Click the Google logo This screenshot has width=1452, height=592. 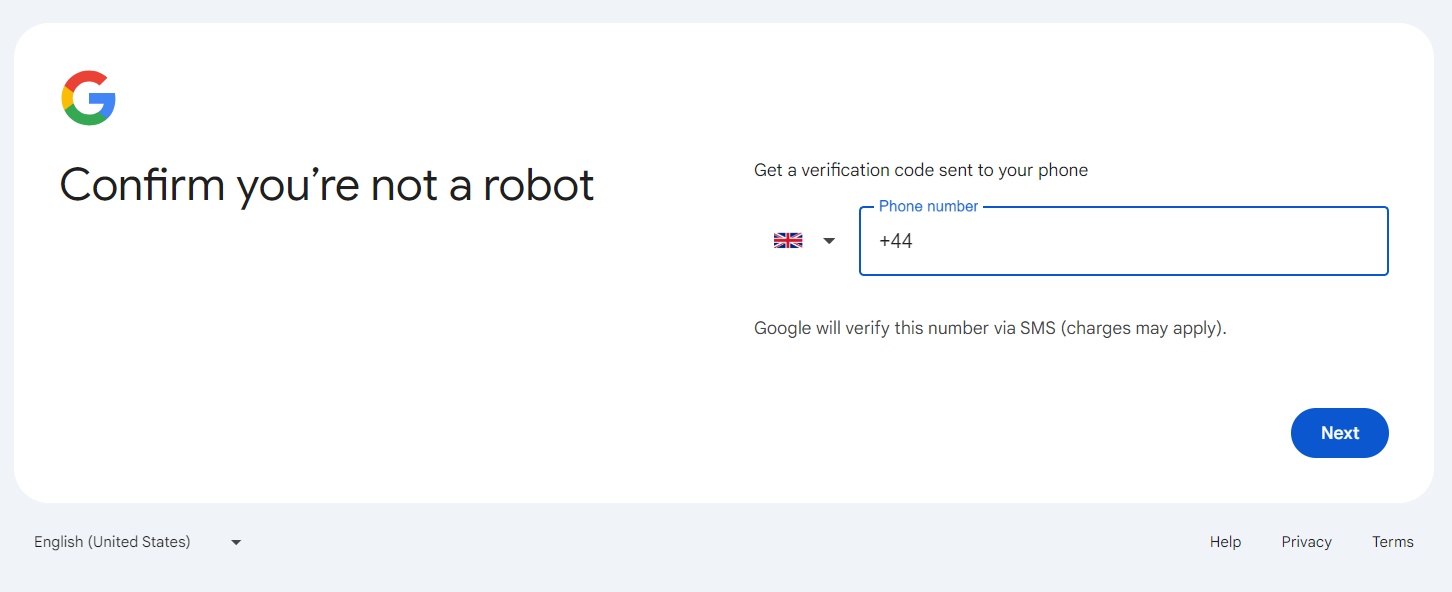(x=89, y=98)
